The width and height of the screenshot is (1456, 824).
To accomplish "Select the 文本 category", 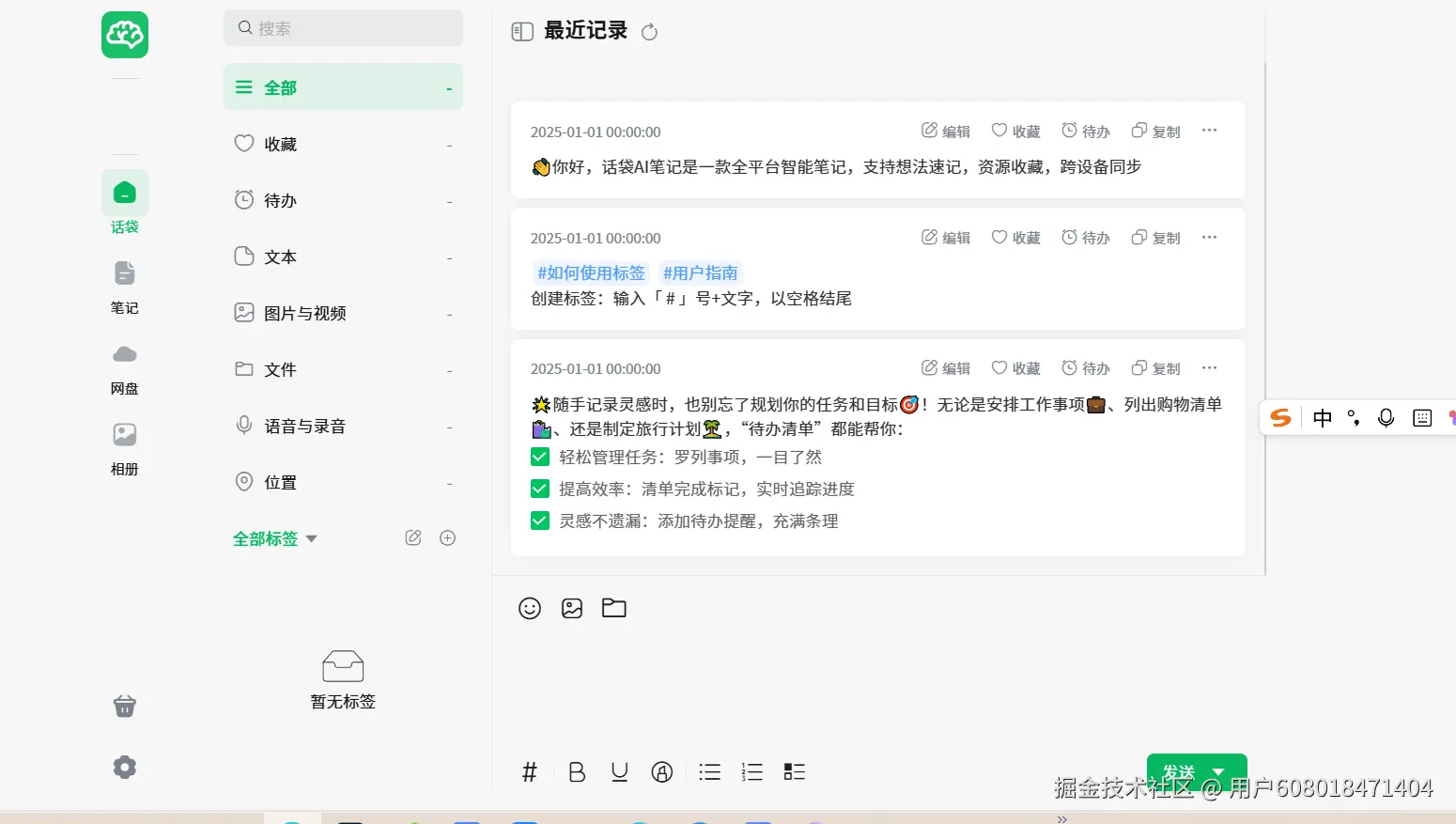I will [x=343, y=257].
